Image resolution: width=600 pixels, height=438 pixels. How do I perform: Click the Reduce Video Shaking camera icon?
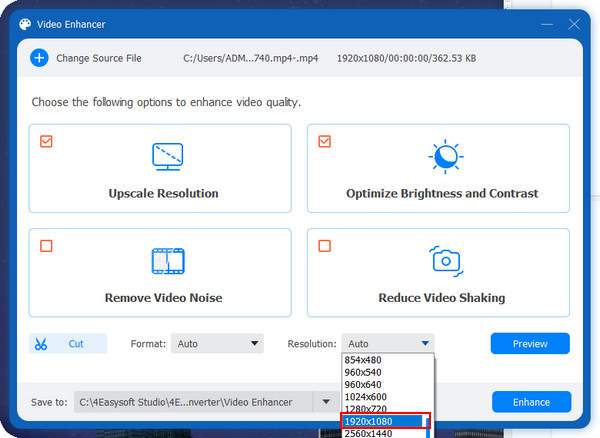(446, 261)
